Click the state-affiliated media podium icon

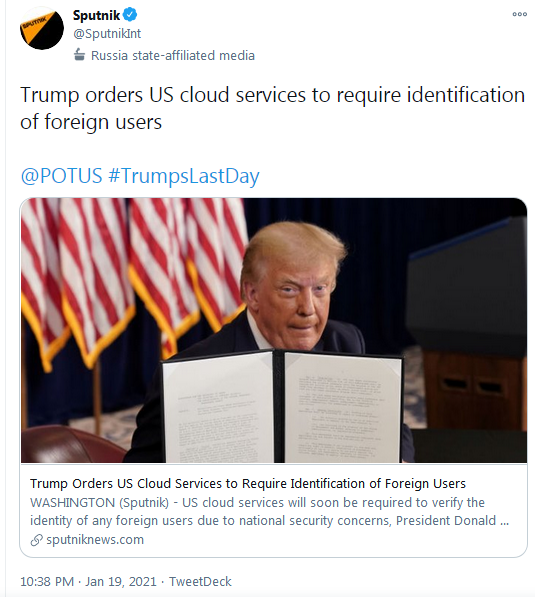point(79,55)
